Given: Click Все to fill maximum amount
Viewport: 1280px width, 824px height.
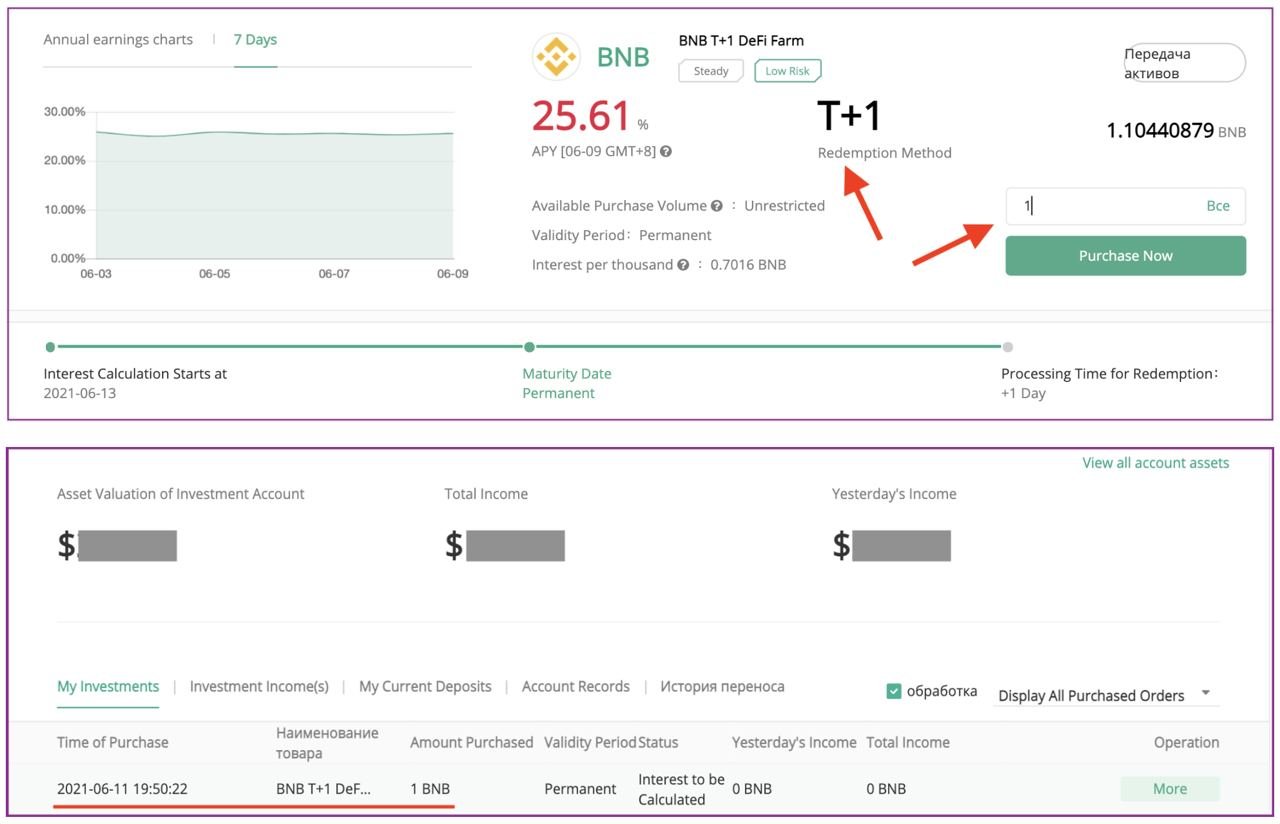Looking at the screenshot, I should tap(1217, 206).
